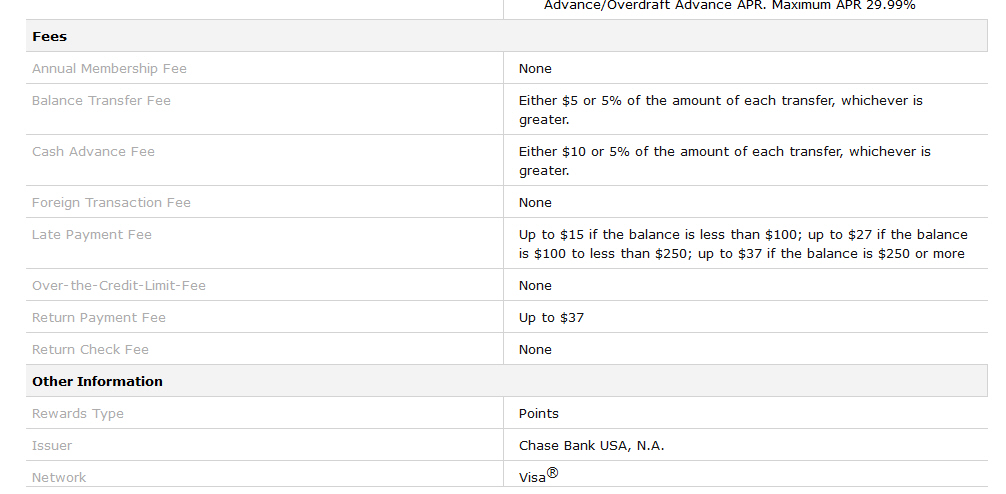
Task: Click the Maximum APR 29.99% text
Action: pos(842,5)
